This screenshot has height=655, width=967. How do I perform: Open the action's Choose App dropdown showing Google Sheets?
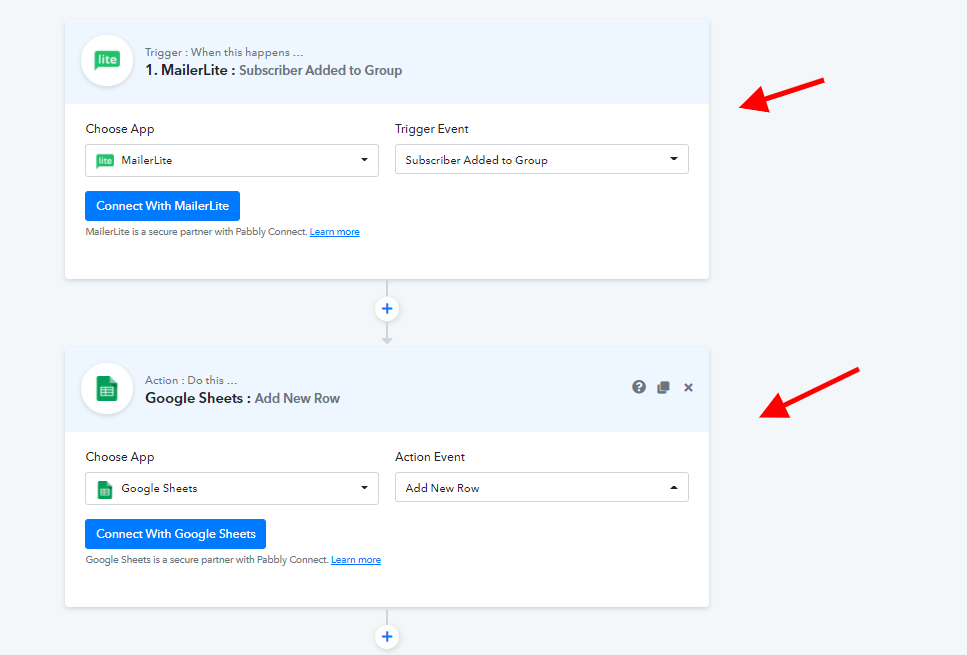232,488
